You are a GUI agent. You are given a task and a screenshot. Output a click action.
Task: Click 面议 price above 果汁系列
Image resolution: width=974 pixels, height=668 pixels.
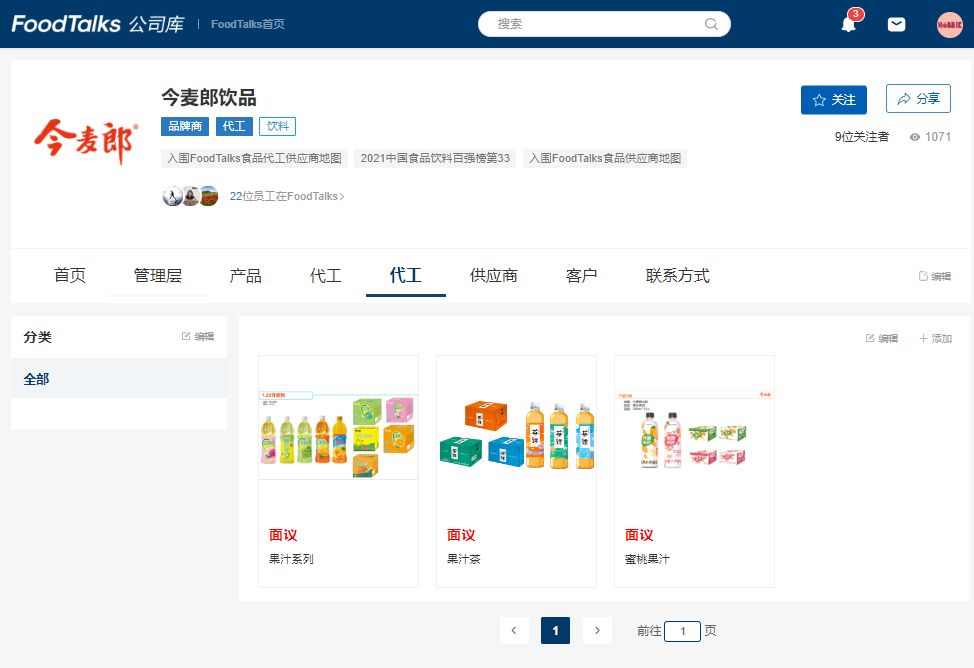coord(283,535)
